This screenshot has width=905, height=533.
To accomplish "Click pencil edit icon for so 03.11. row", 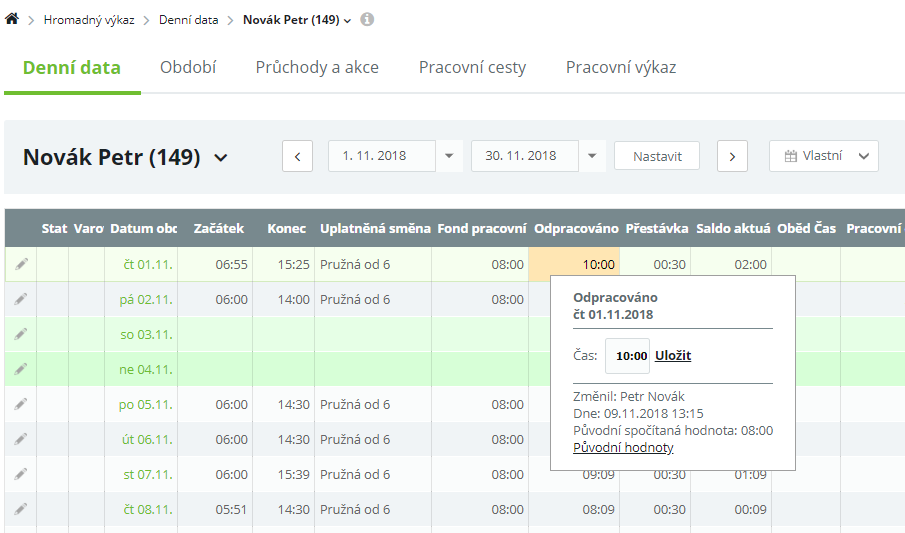I will pyautogui.click(x=21, y=334).
